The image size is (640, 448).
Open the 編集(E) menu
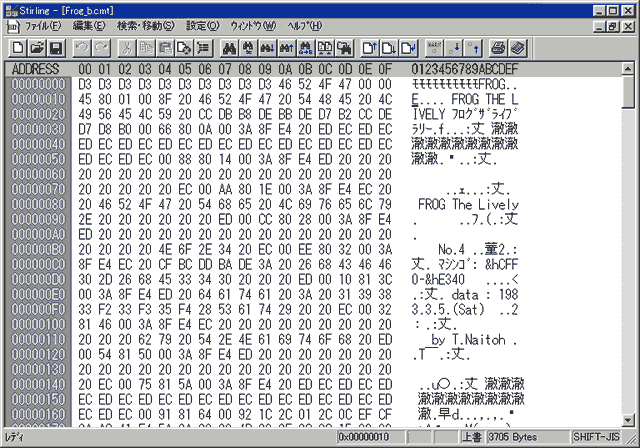point(91,24)
